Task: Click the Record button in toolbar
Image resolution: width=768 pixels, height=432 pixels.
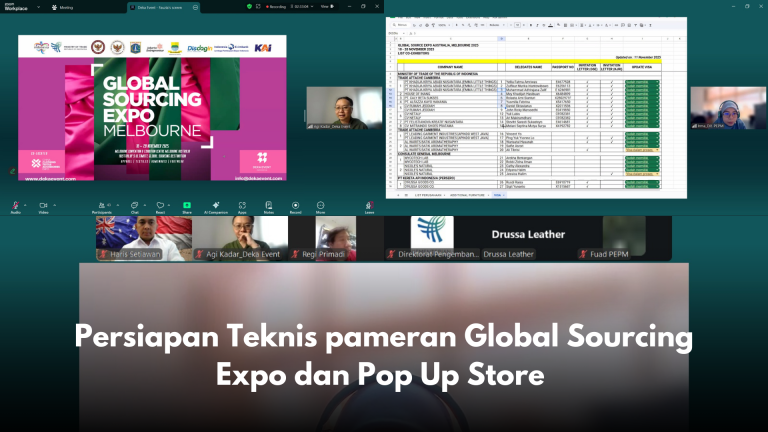Action: (x=295, y=206)
